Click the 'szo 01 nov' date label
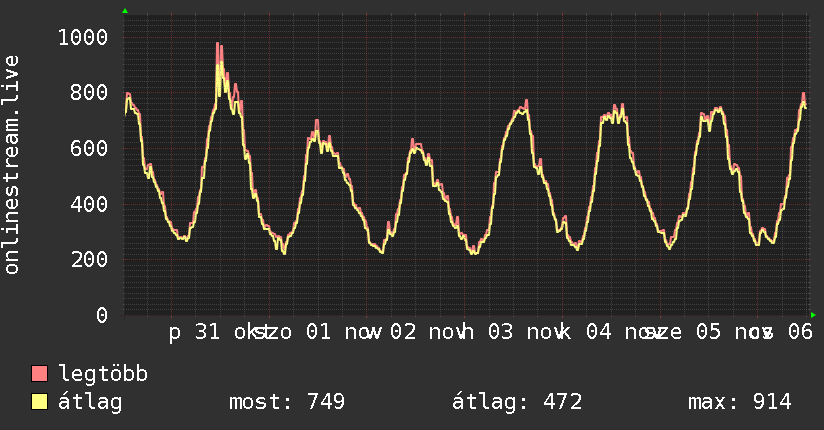 coord(318,332)
